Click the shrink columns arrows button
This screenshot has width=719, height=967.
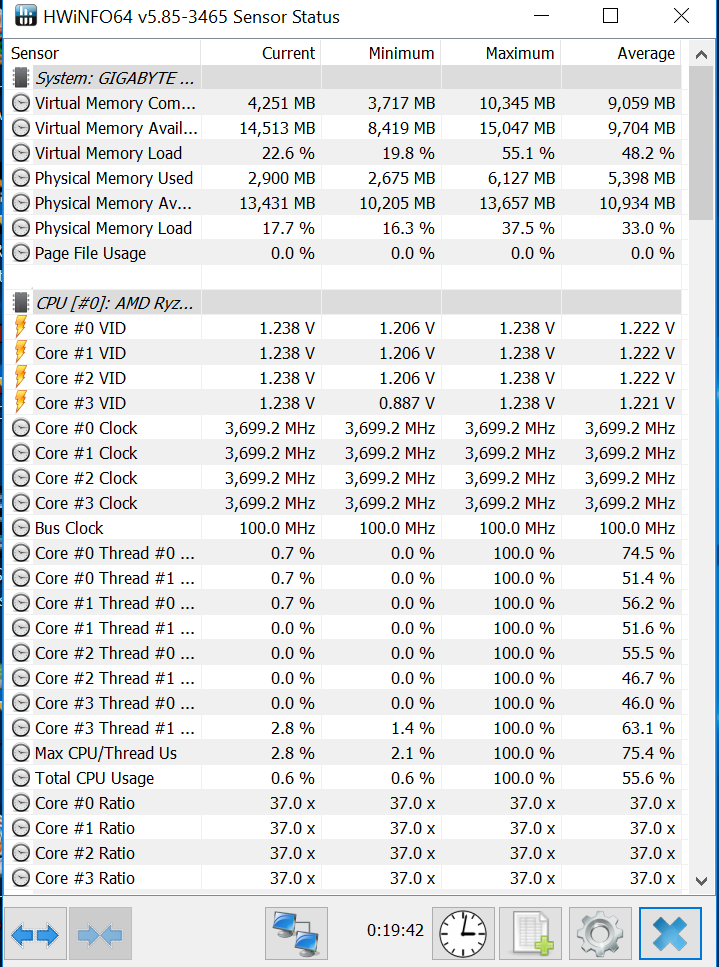(x=100, y=935)
